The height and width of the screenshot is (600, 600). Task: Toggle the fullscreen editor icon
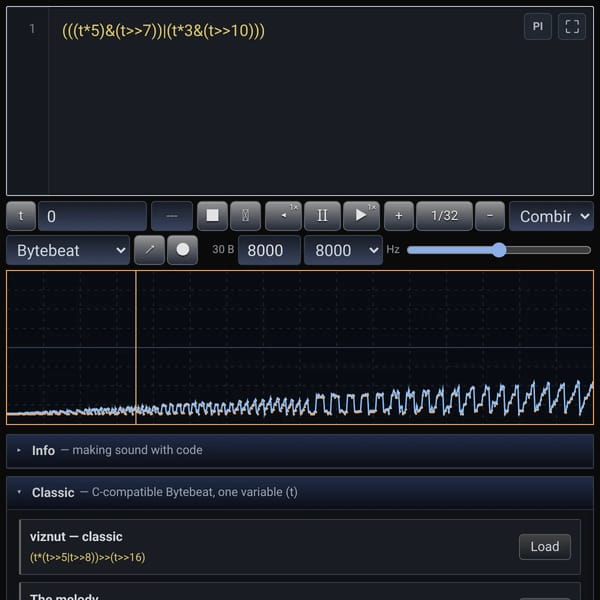coord(572,26)
